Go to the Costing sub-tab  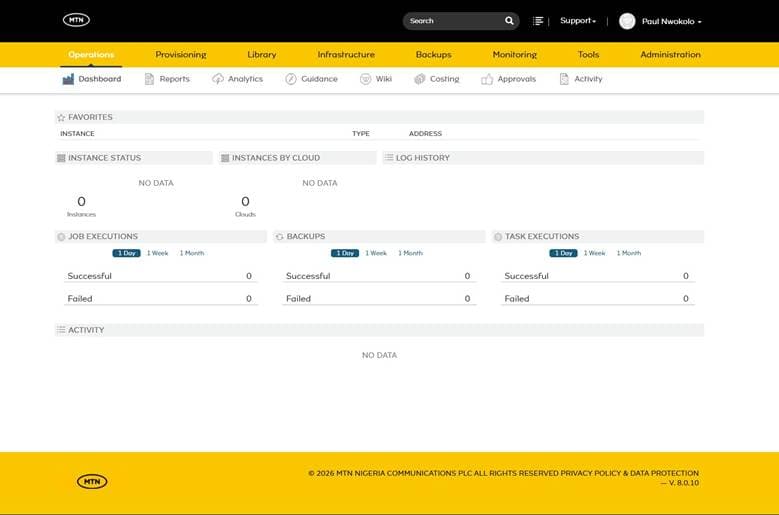click(437, 79)
